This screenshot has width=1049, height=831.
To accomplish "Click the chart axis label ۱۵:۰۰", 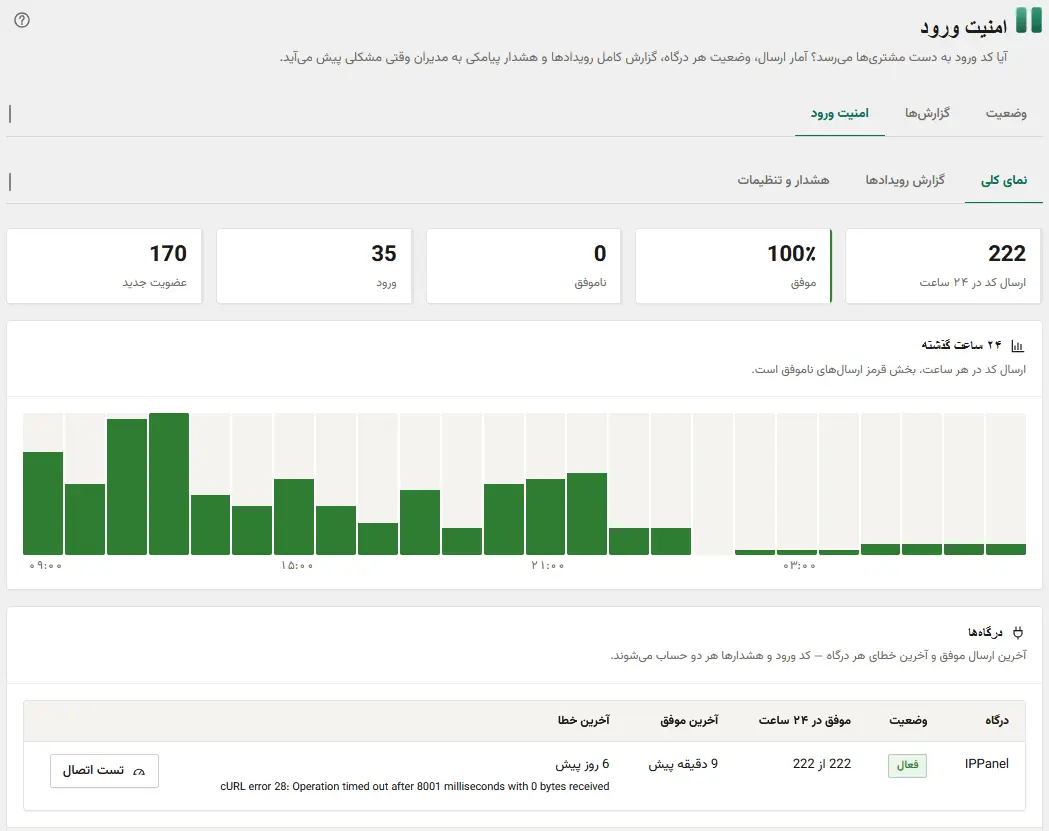I will (x=297, y=566).
